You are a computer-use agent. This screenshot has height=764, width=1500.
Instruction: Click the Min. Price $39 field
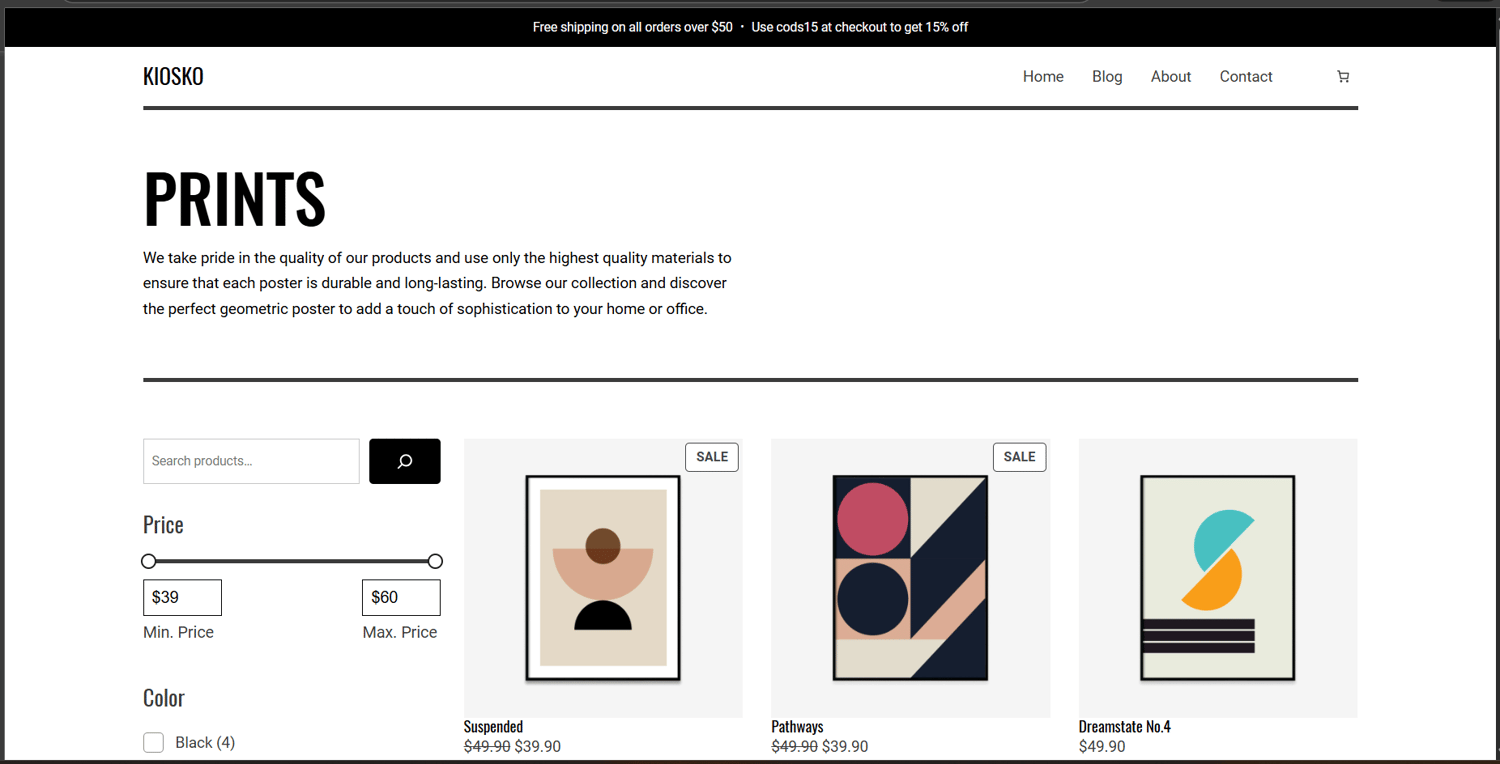(x=182, y=597)
